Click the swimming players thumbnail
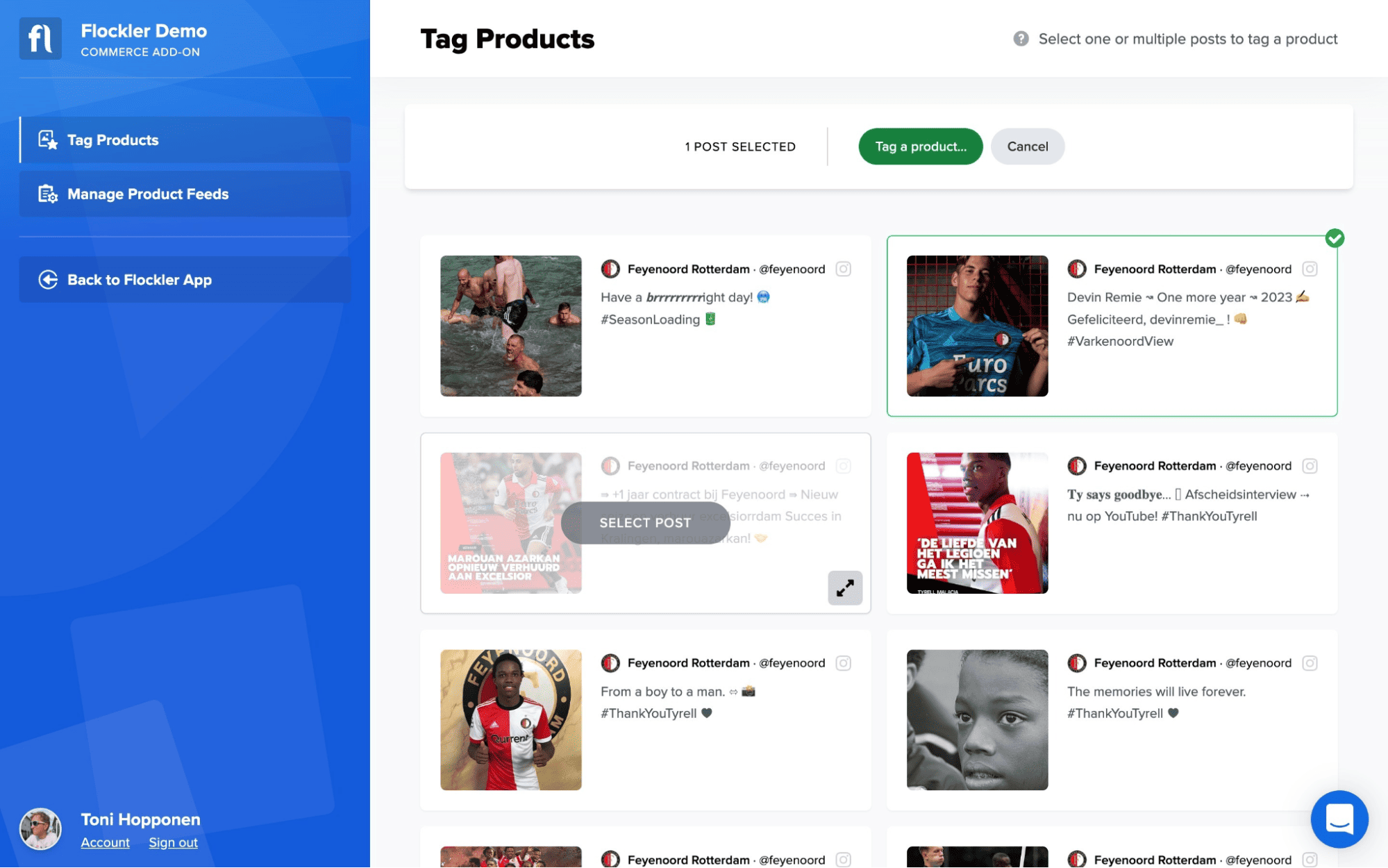This screenshot has width=1388, height=868. point(511,326)
